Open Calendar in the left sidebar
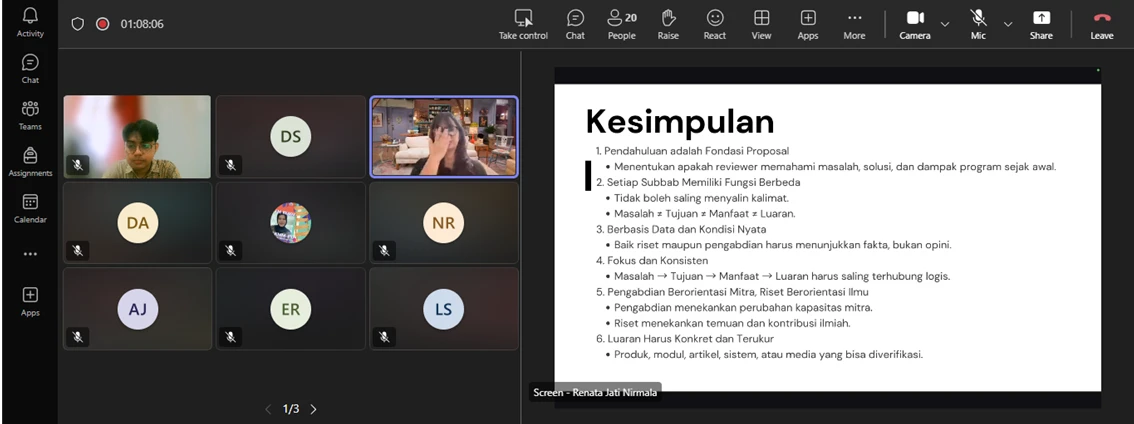Screen dimensions: 1134x424 pyautogui.click(x=30, y=208)
